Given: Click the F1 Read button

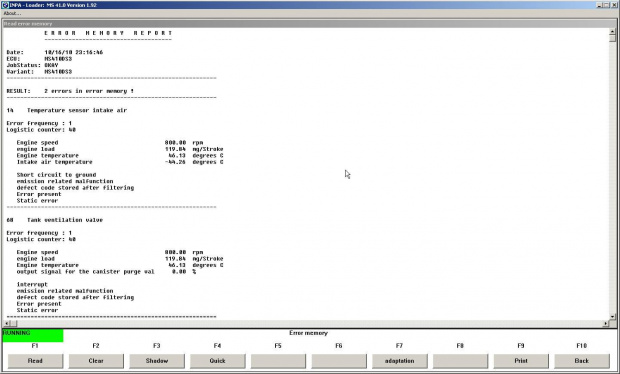Looking at the screenshot, I should pyautogui.click(x=35, y=361).
